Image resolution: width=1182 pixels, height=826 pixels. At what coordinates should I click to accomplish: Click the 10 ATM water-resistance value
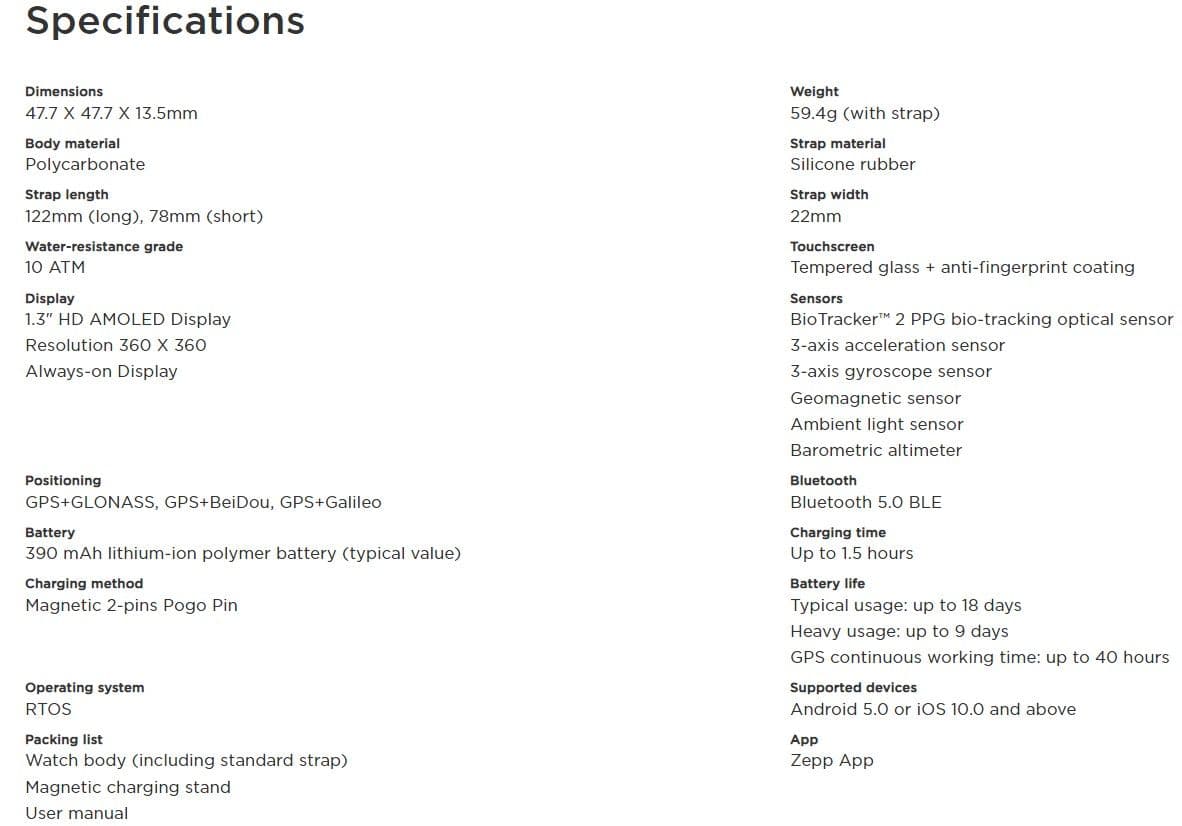(x=55, y=267)
